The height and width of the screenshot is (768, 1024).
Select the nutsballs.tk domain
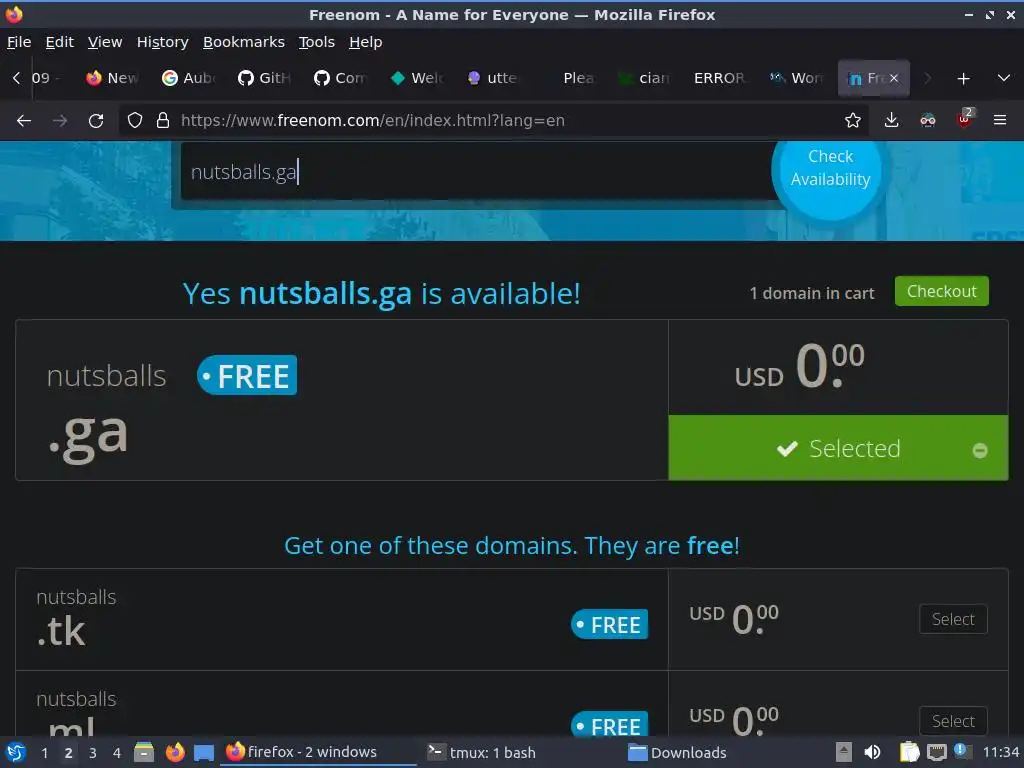tap(953, 619)
